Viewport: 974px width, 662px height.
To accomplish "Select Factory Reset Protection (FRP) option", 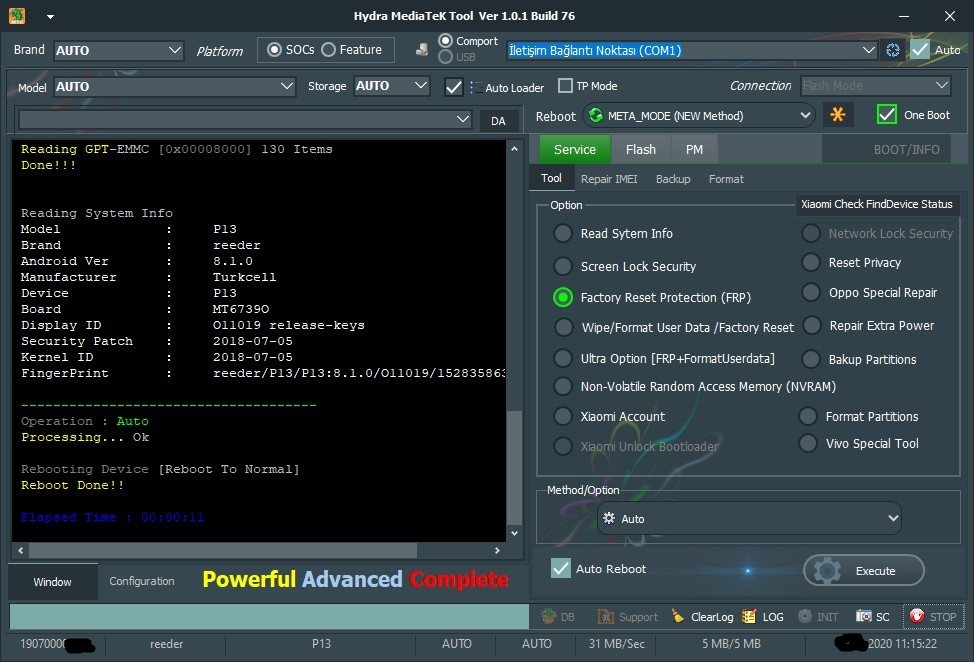I will 563,297.
